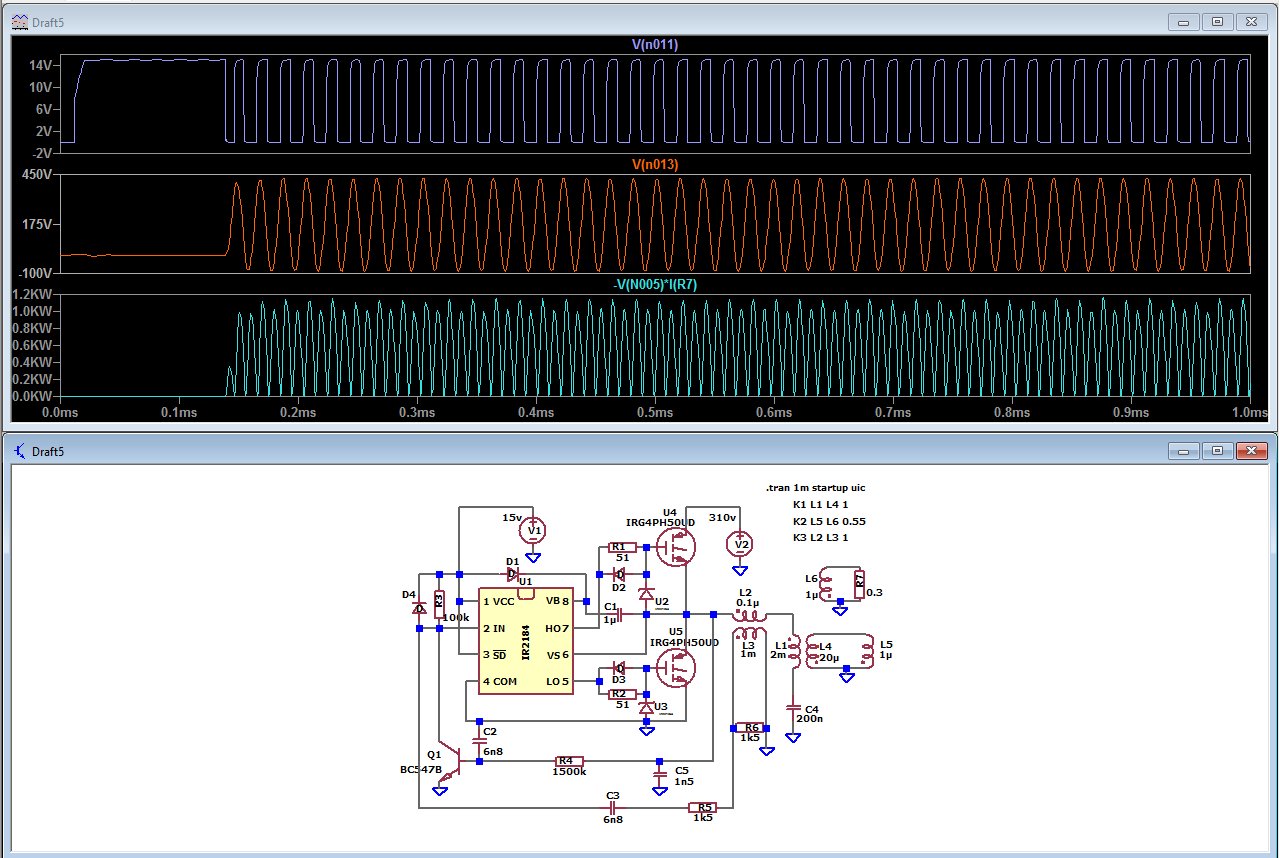Screen dimensions: 1280x858
Task: Select capacitor C5 symbol
Action: point(659,772)
